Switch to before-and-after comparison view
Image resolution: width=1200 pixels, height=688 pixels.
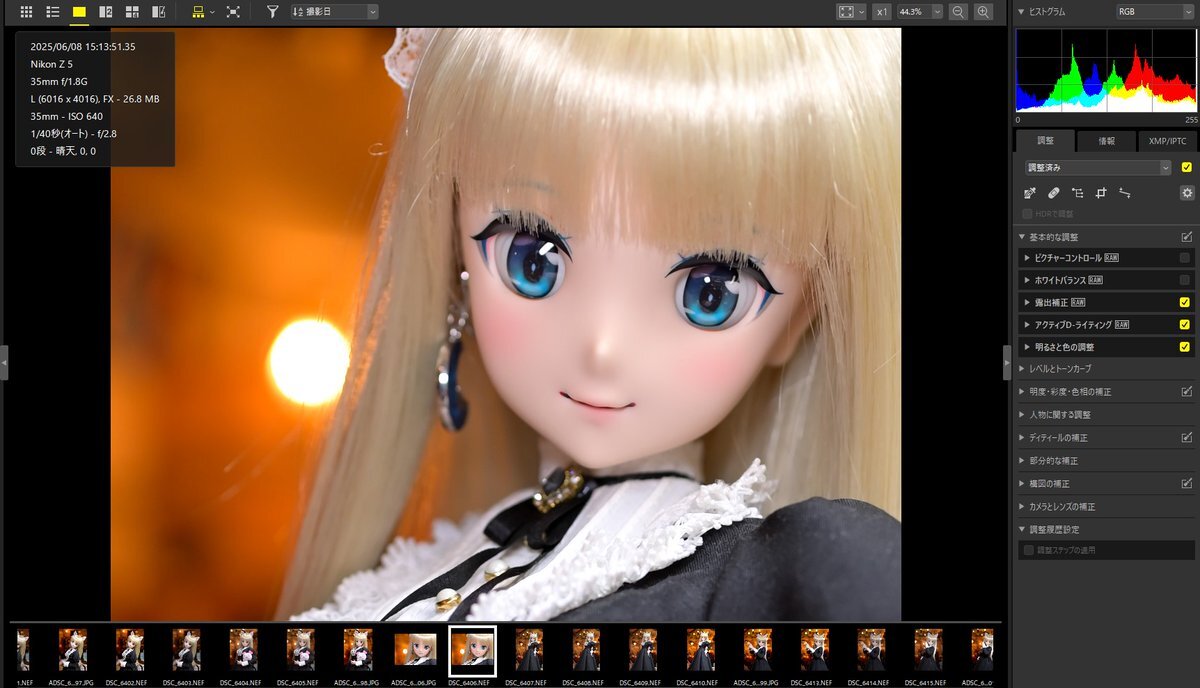point(158,12)
